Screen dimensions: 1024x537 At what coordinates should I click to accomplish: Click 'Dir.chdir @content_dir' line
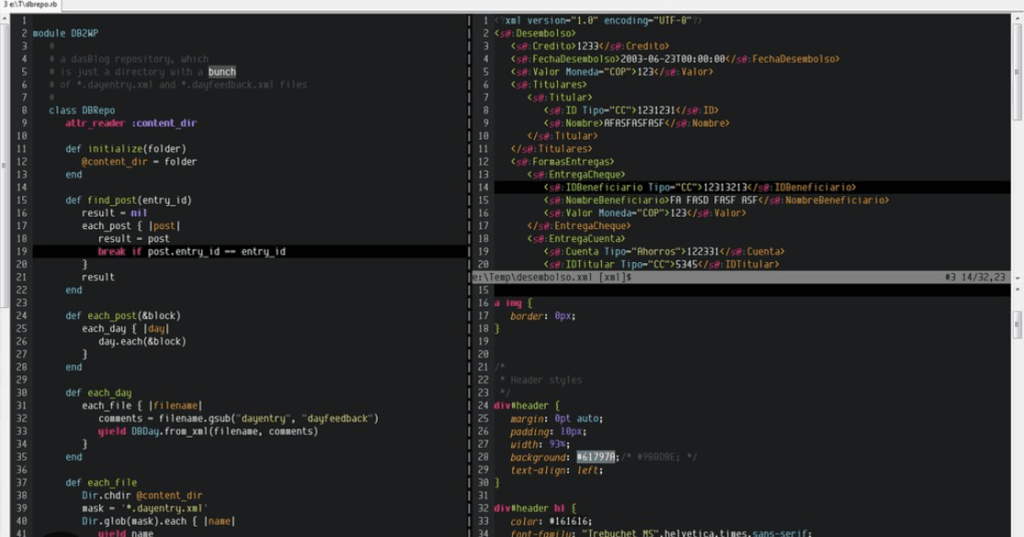(142, 495)
